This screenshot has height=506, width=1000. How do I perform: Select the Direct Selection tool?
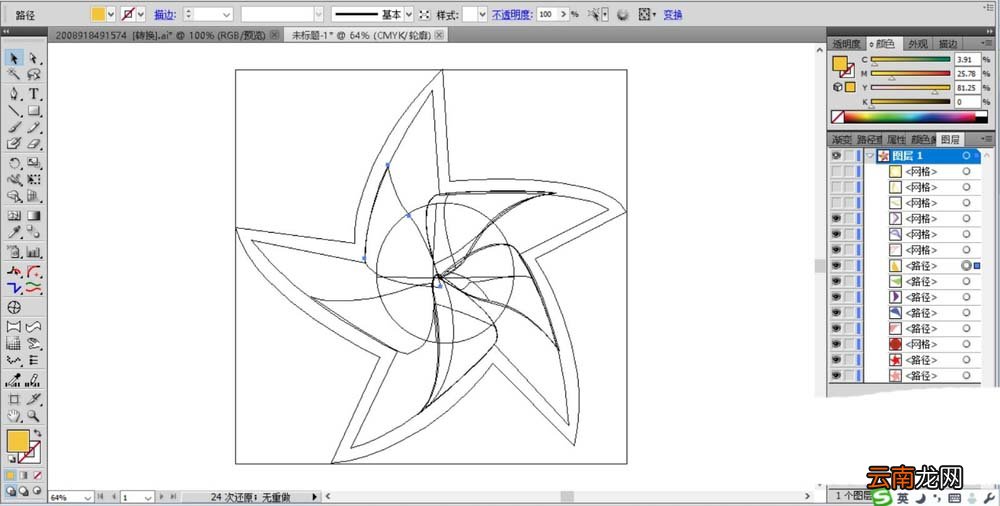point(34,59)
